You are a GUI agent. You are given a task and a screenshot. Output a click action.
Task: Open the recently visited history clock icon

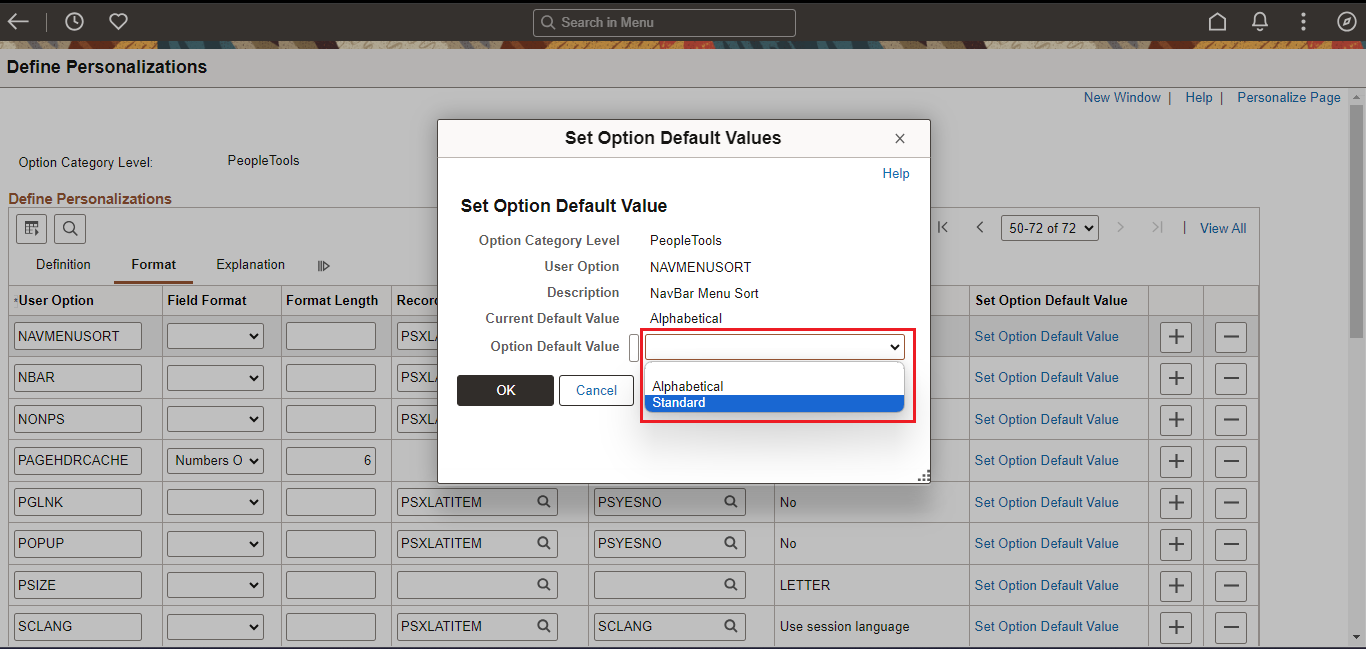74,21
